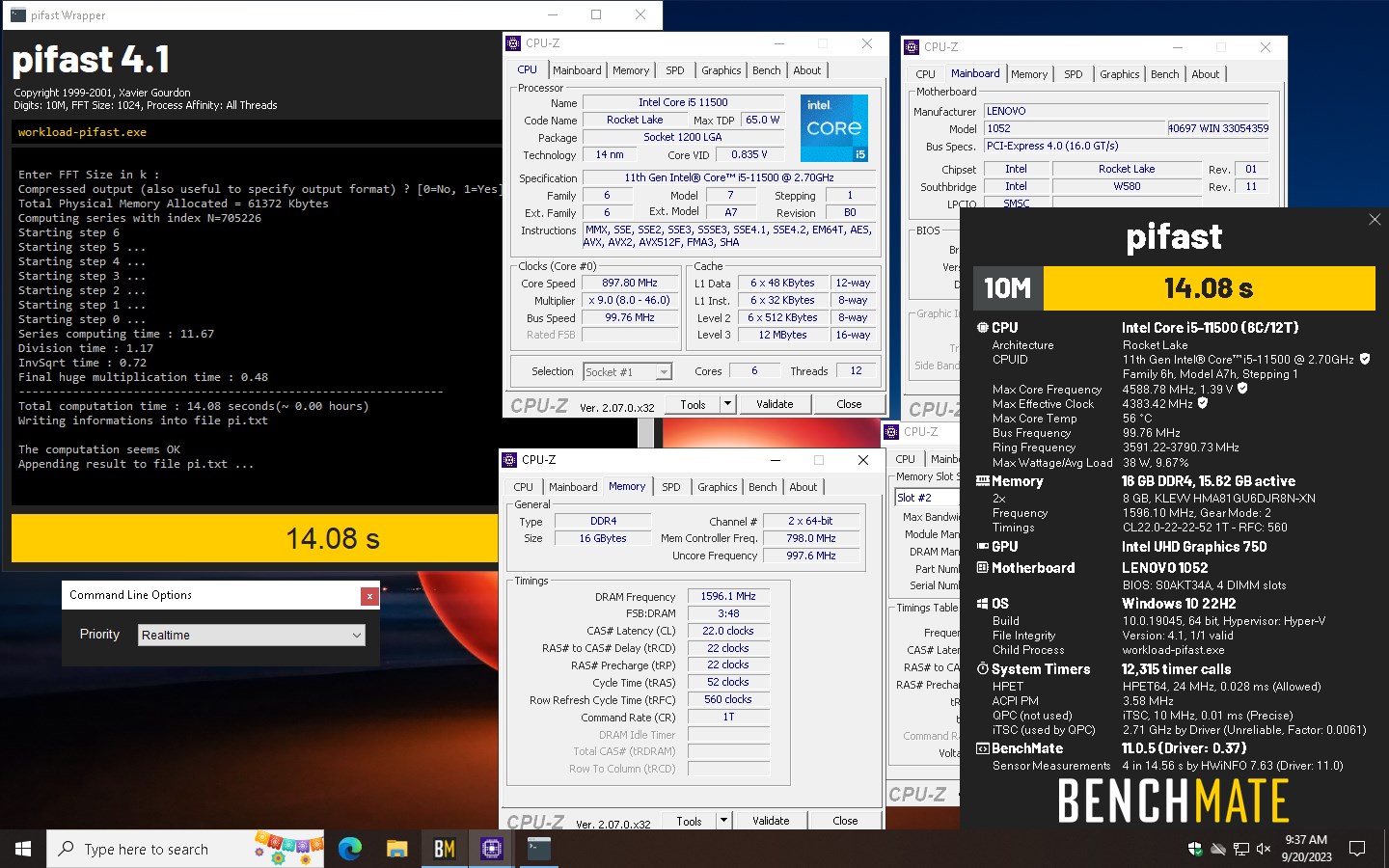
Task: Click the System Timers clock icon
Action: [983, 669]
